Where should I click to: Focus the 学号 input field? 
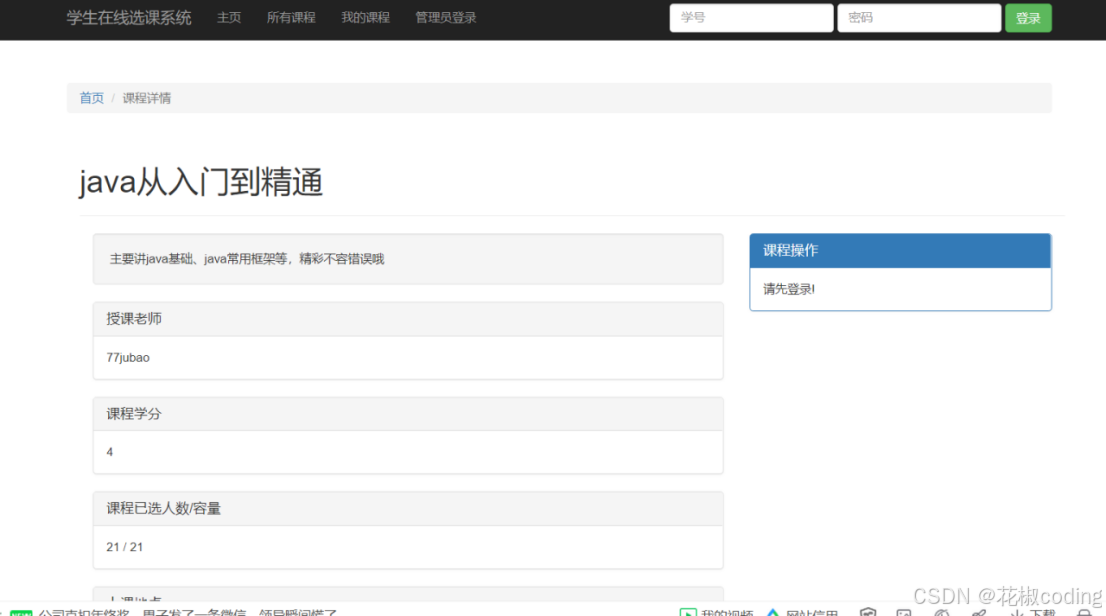(751, 18)
